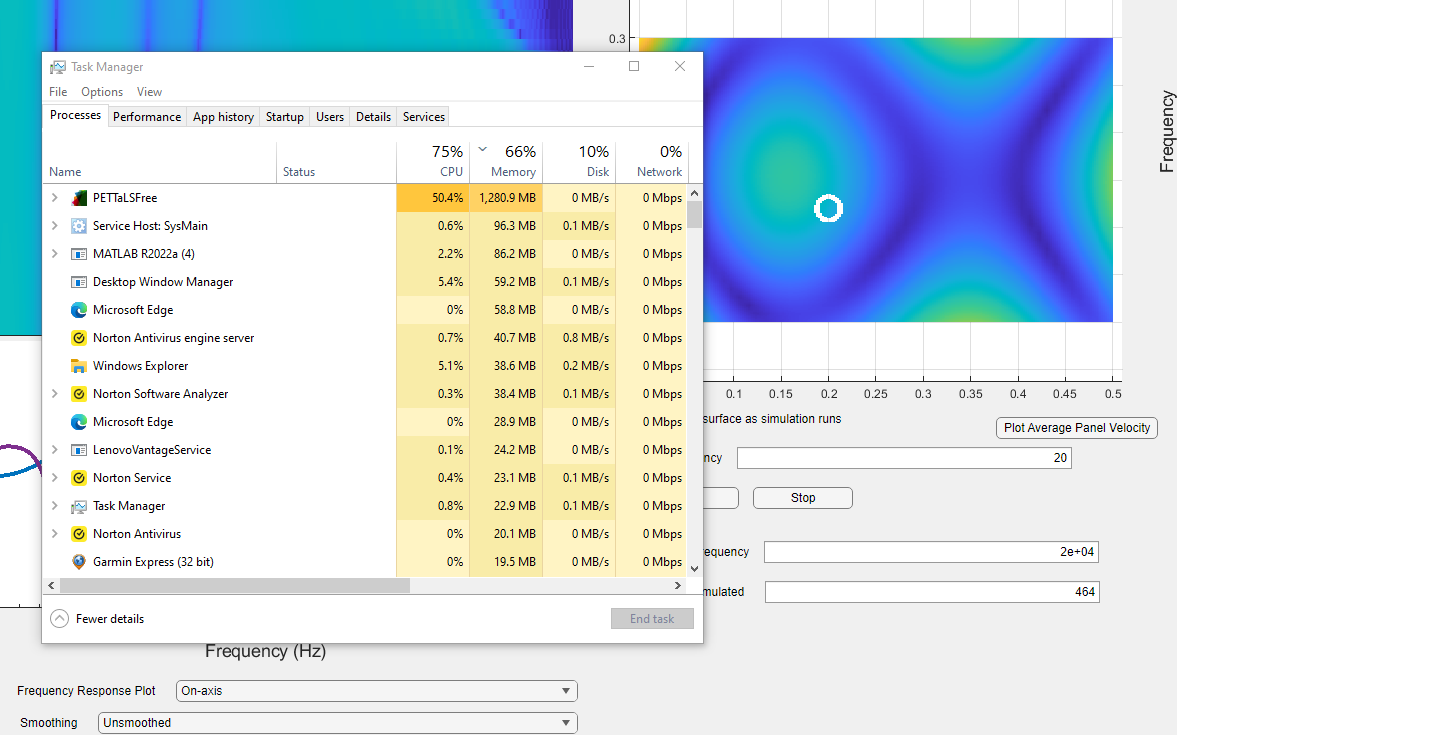Expand the Norton Software Analyzer group

[54, 394]
